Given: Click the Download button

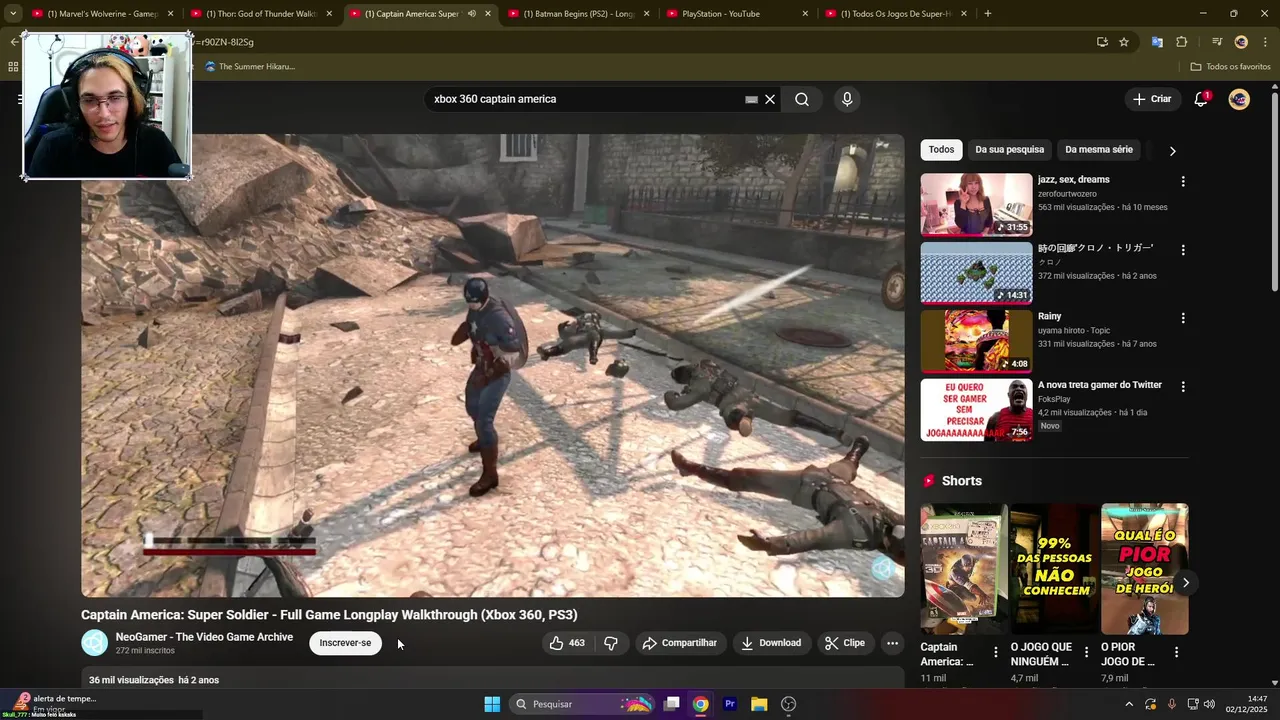Looking at the screenshot, I should [771, 643].
